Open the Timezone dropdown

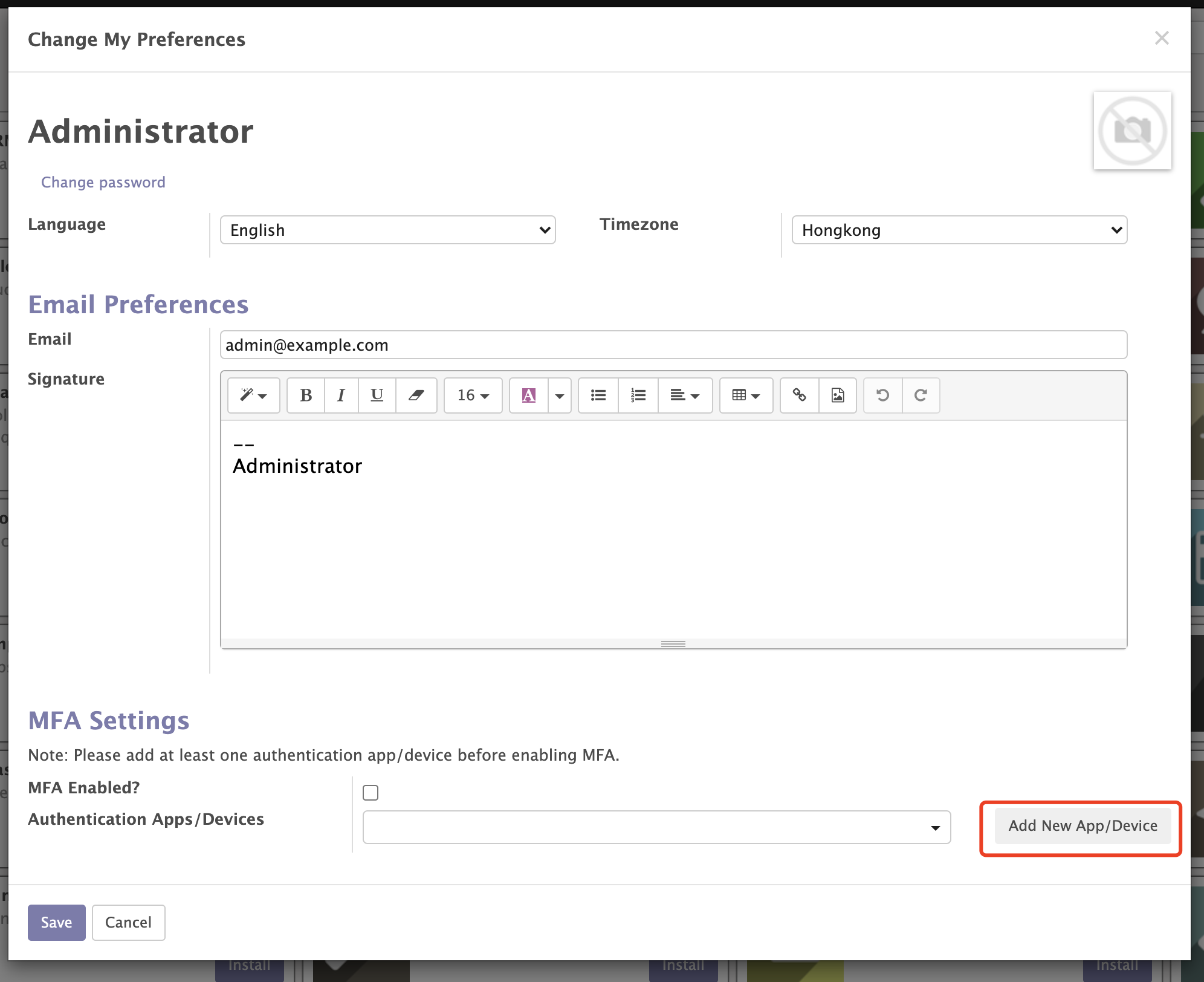point(959,230)
